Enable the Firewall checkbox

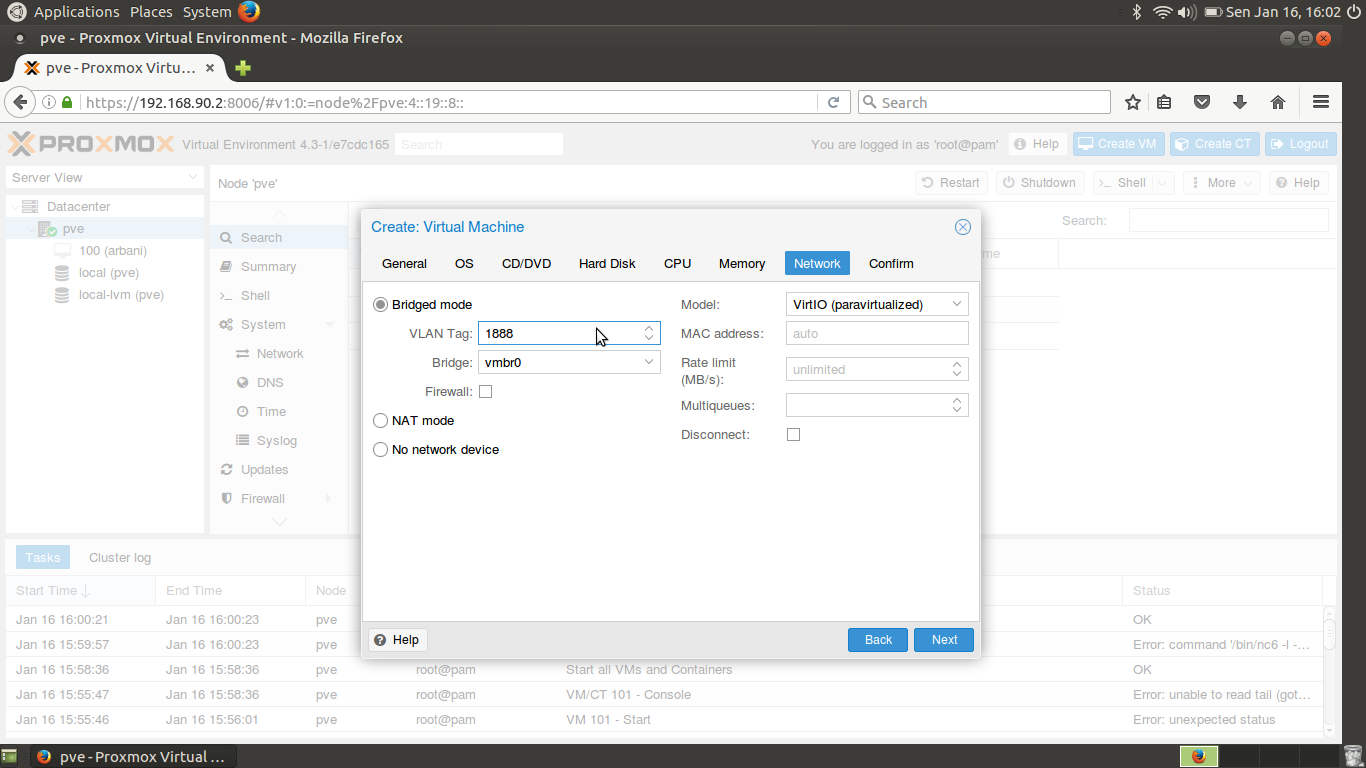click(486, 392)
